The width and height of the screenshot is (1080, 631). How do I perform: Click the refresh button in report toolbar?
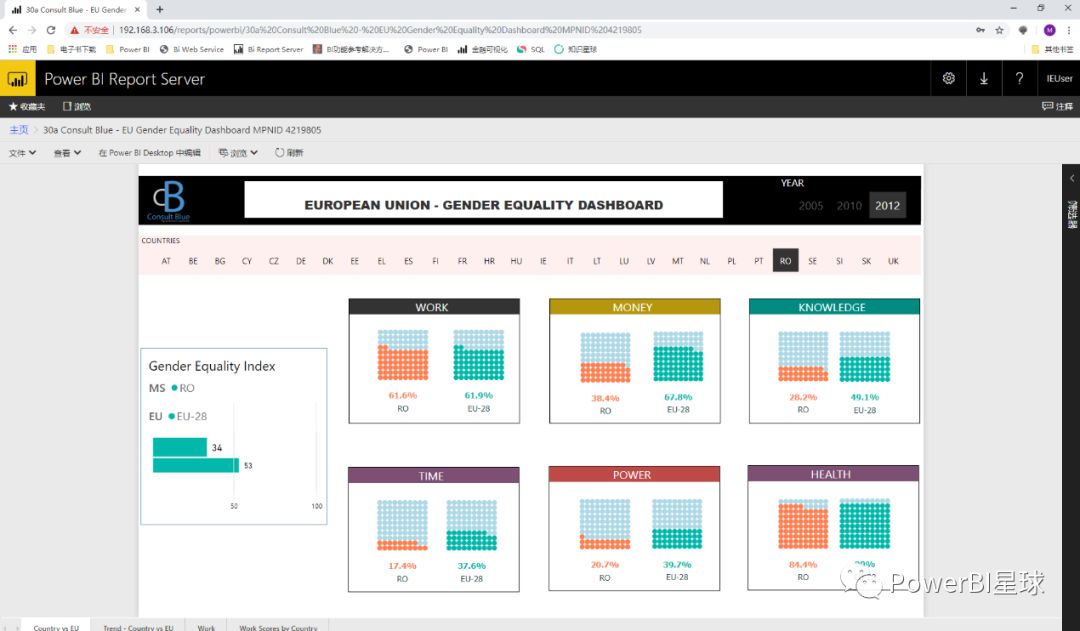coord(289,153)
